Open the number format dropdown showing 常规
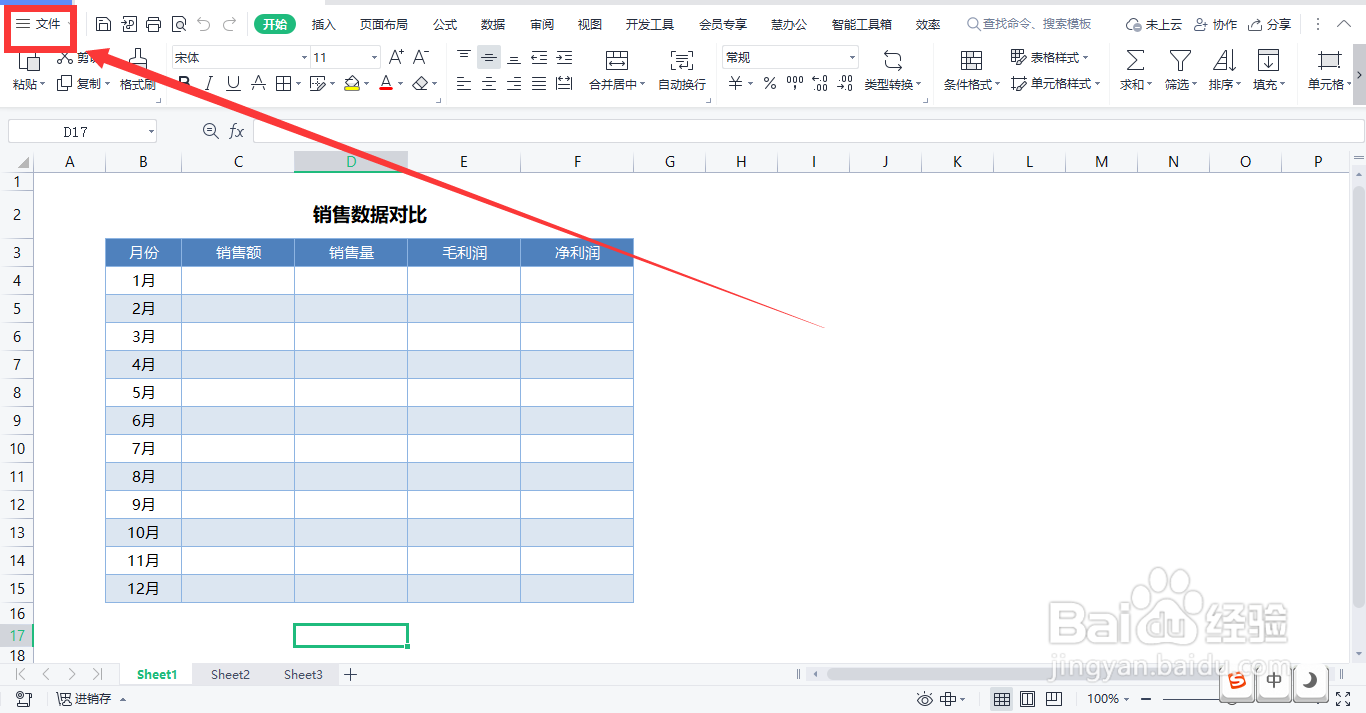 [852, 58]
